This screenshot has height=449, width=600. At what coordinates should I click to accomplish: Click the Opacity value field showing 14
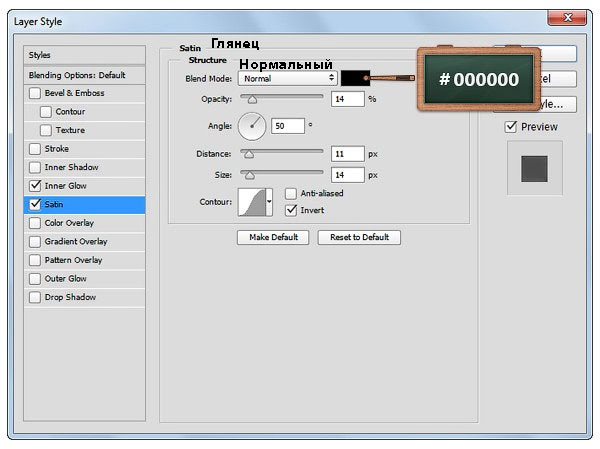pos(347,99)
